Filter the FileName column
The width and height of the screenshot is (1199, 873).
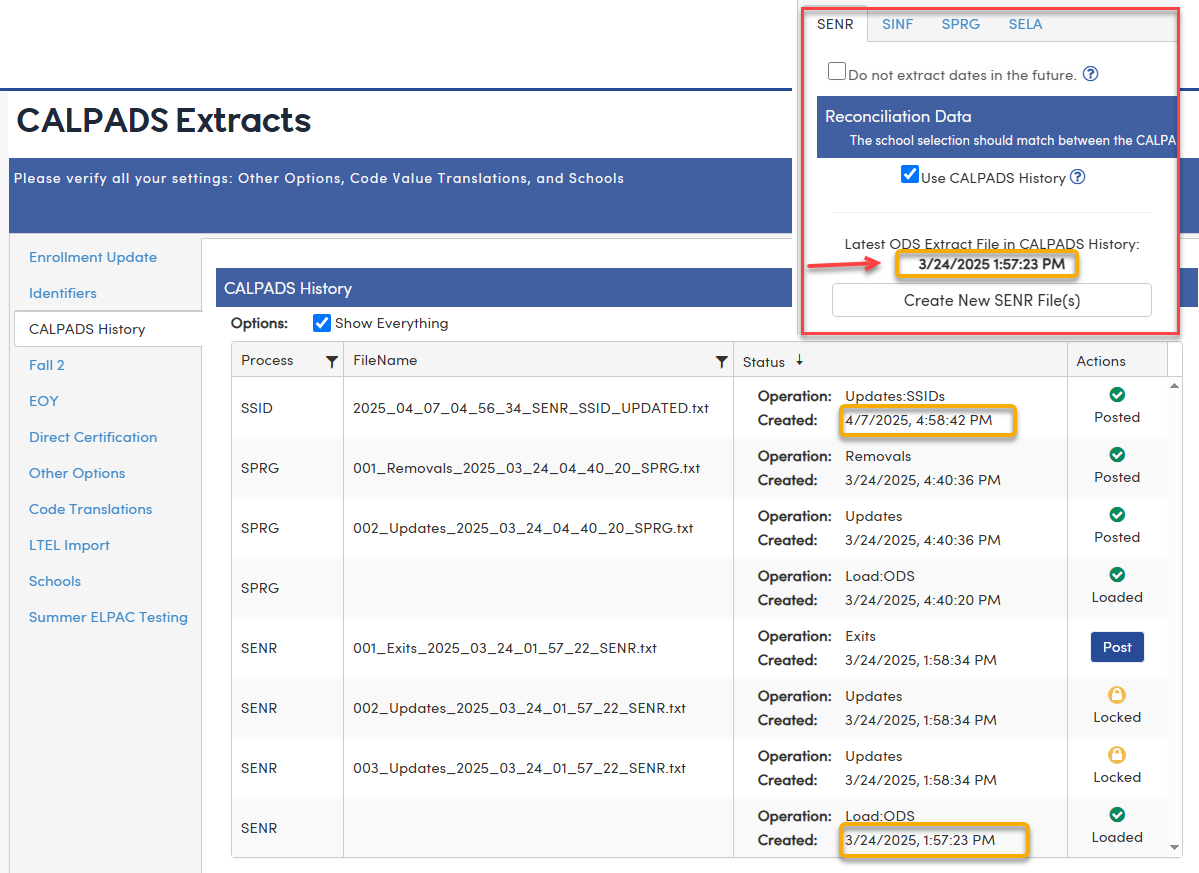tap(721, 362)
